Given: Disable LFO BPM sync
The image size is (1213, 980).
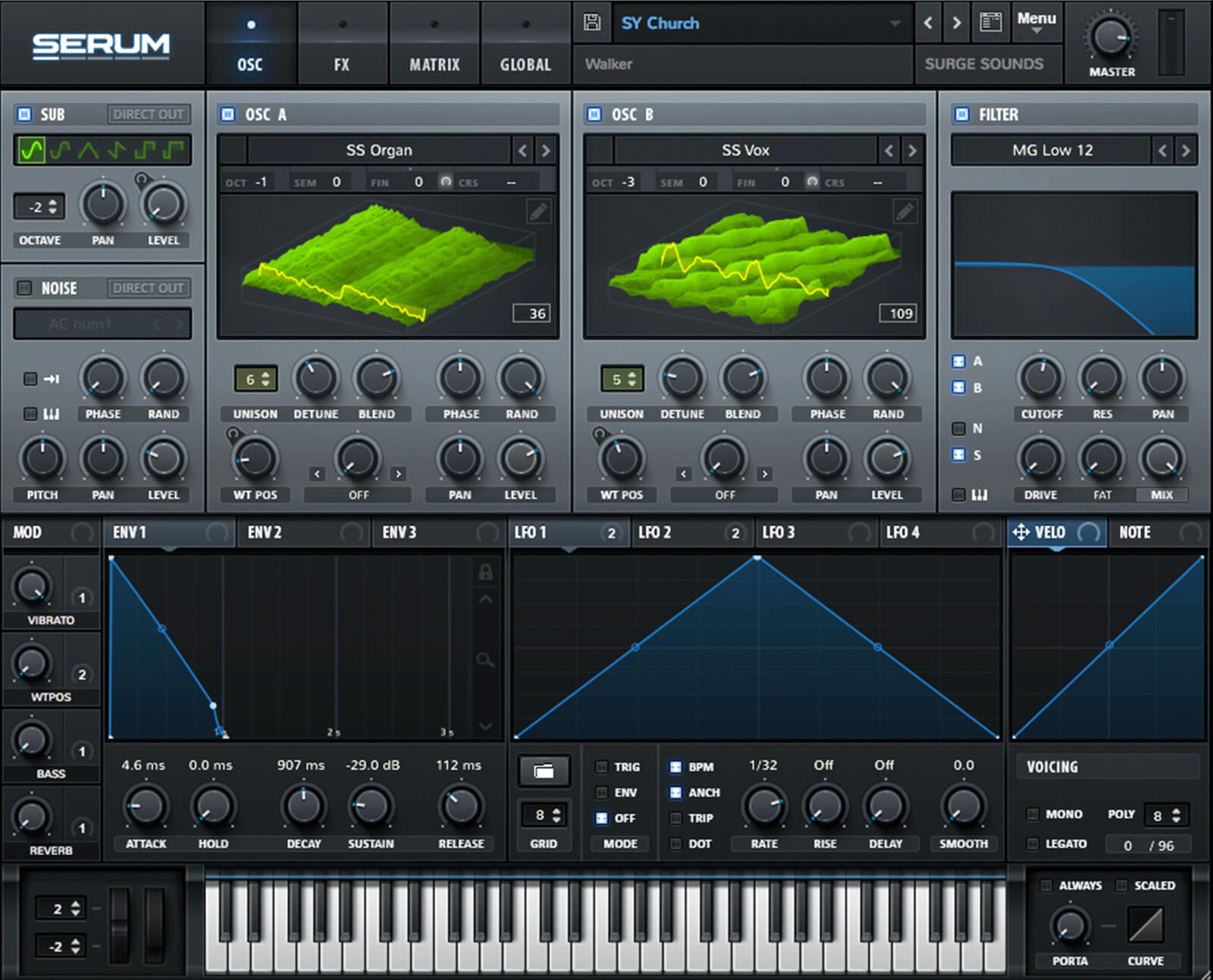Looking at the screenshot, I should pyautogui.click(x=675, y=767).
